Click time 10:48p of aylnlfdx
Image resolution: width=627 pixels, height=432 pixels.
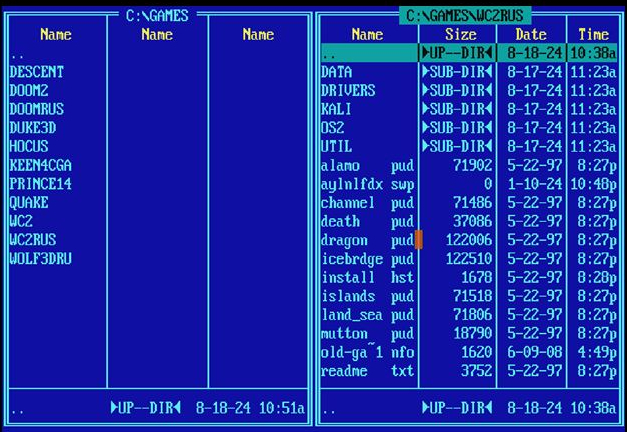[593, 184]
